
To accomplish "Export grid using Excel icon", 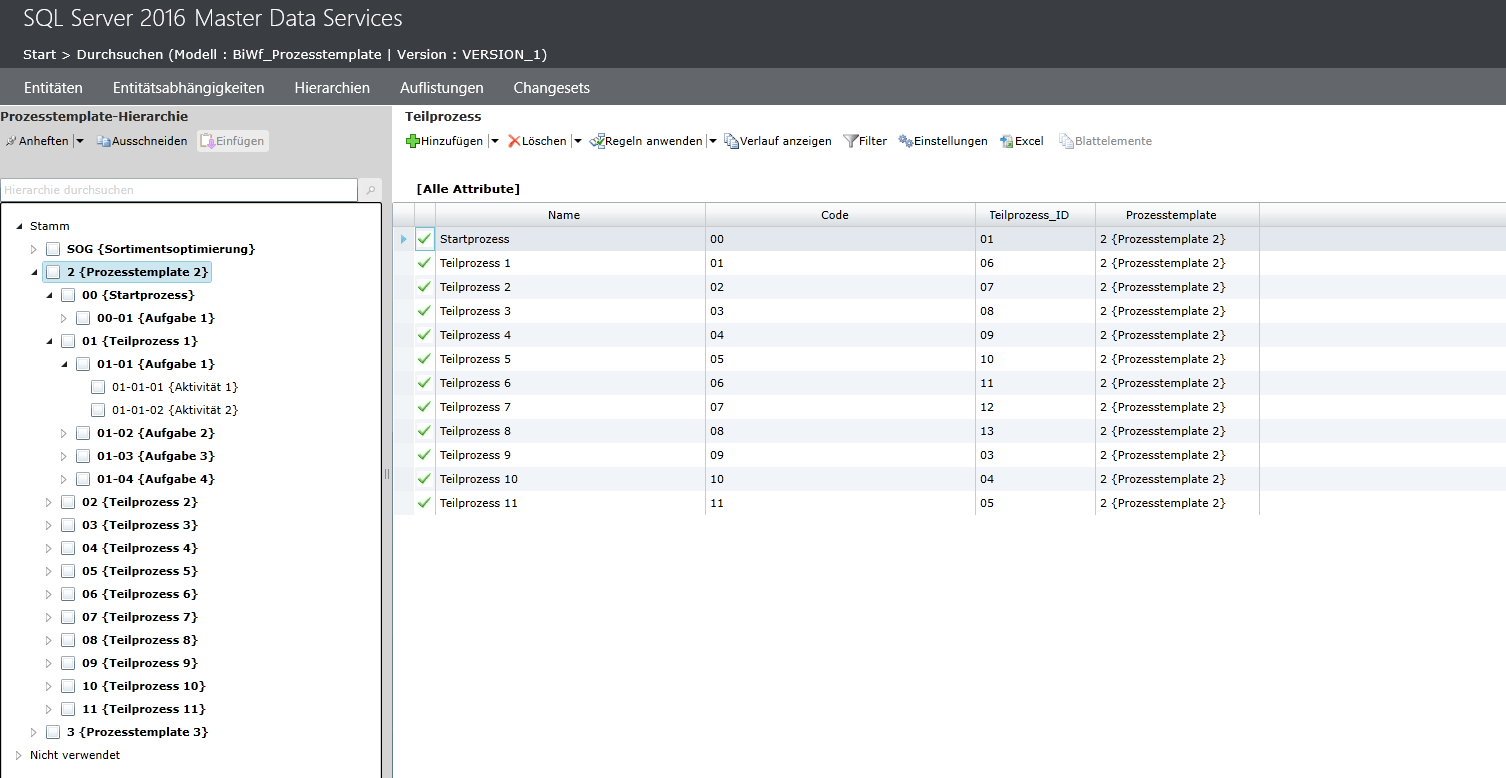I will point(1006,141).
